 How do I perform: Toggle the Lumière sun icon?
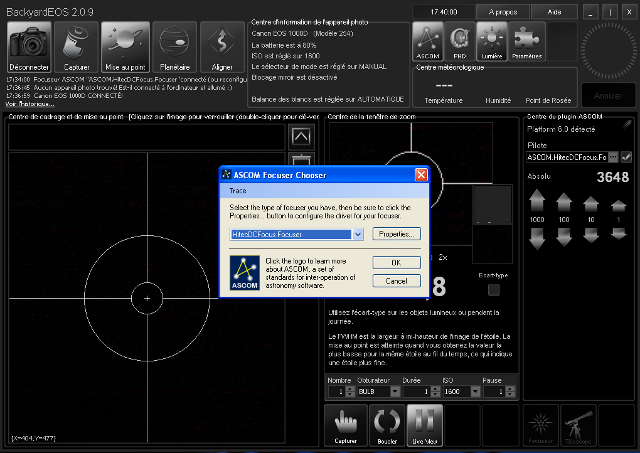(491, 41)
